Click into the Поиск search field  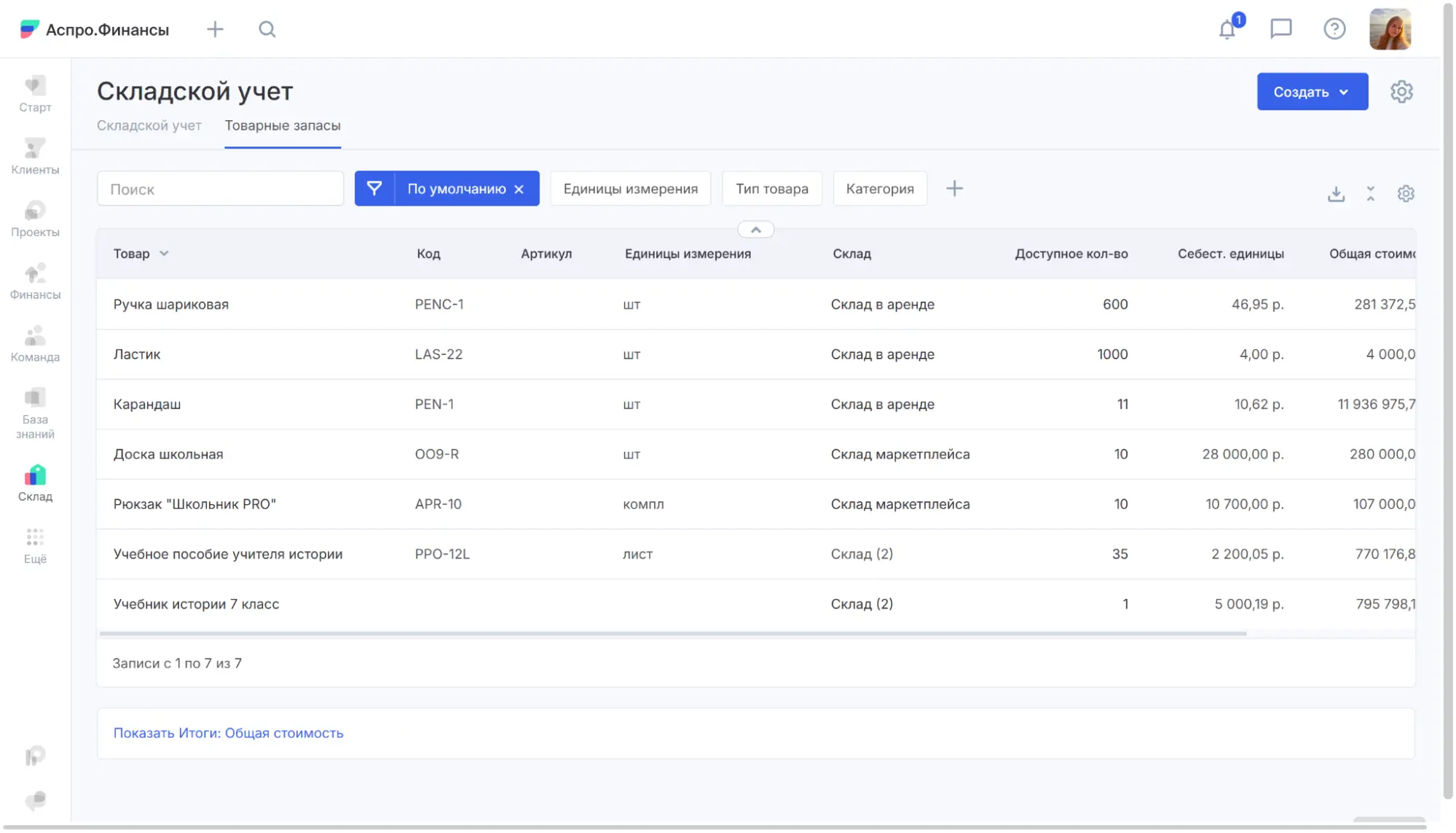[x=220, y=189]
